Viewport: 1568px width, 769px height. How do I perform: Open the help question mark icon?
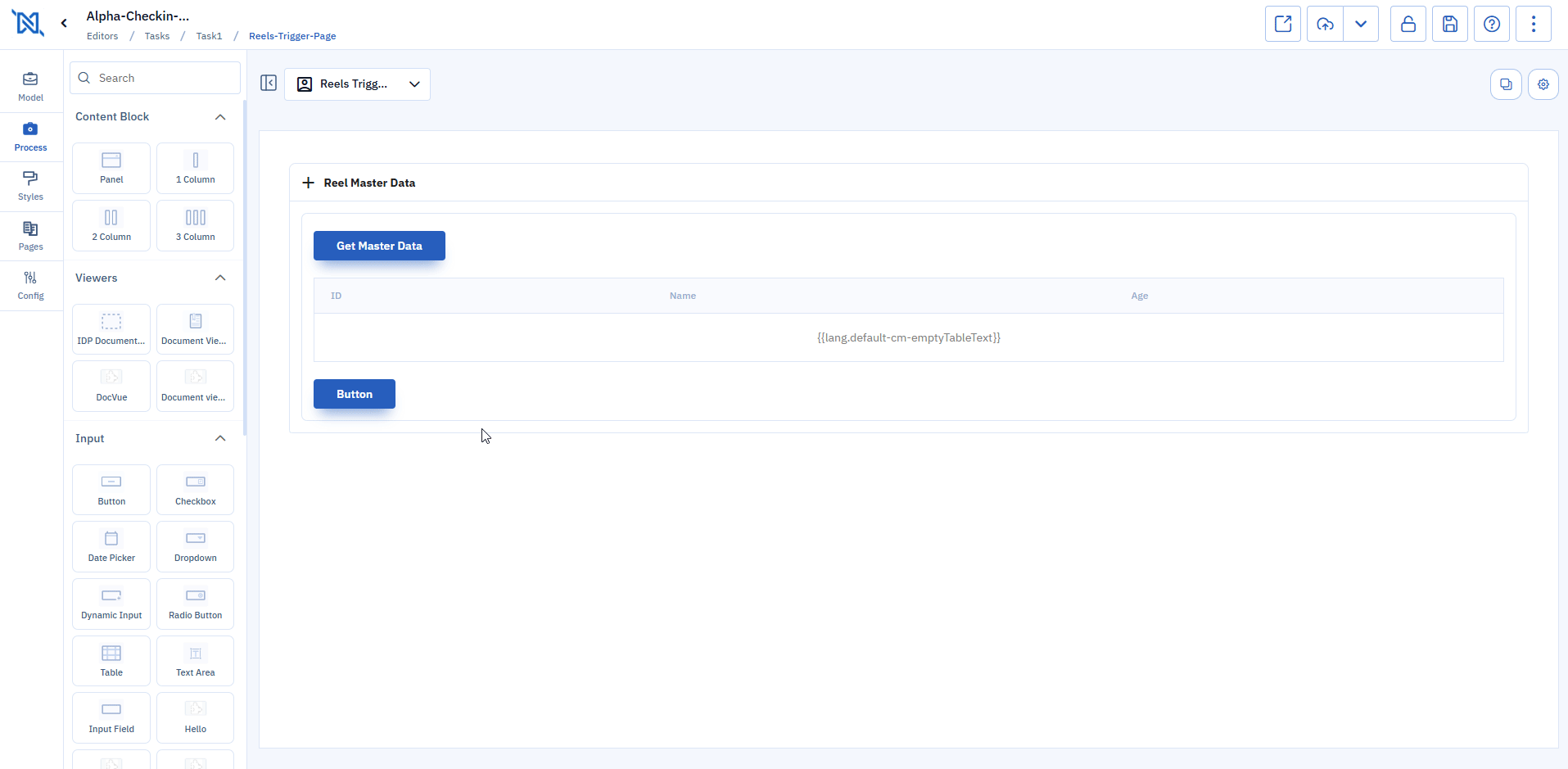(x=1492, y=24)
